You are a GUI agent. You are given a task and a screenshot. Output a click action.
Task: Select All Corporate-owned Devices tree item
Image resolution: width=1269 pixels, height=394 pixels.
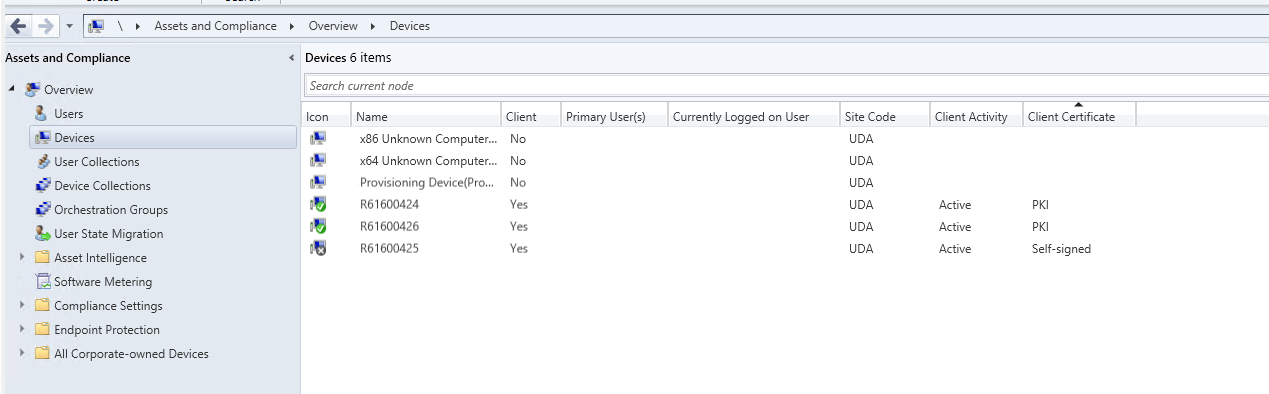(x=132, y=354)
